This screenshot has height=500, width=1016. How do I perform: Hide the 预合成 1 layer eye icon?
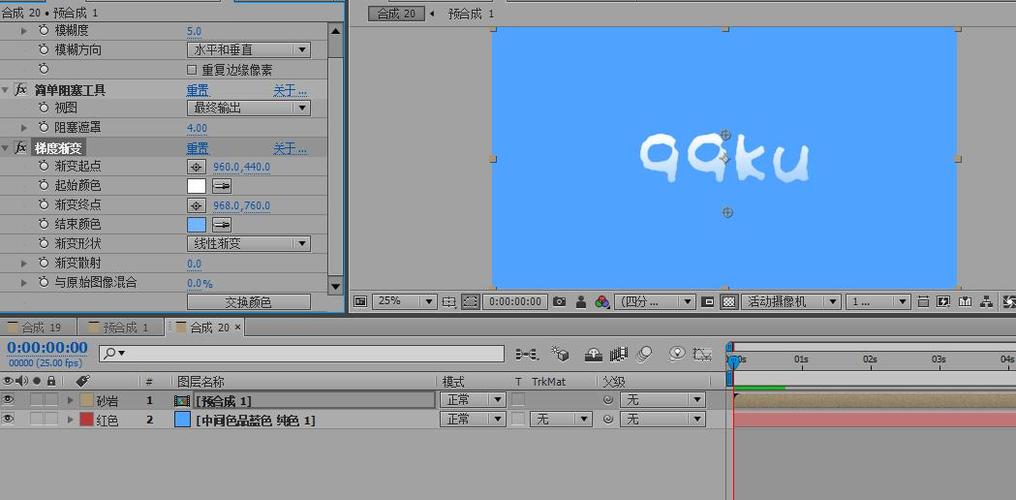[x=8, y=400]
